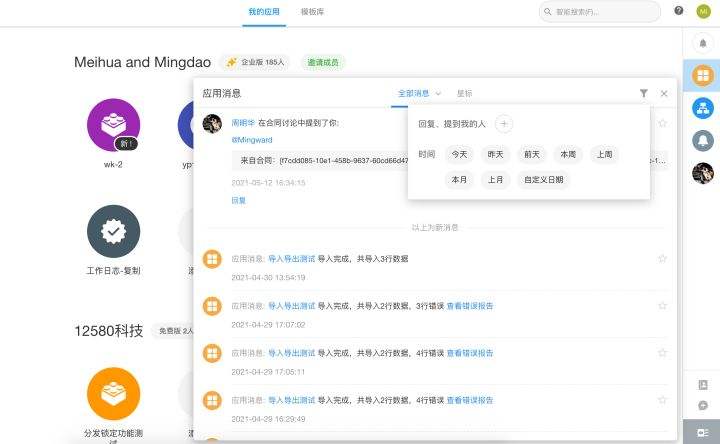Click the help question mark icon

pyautogui.click(x=679, y=11)
